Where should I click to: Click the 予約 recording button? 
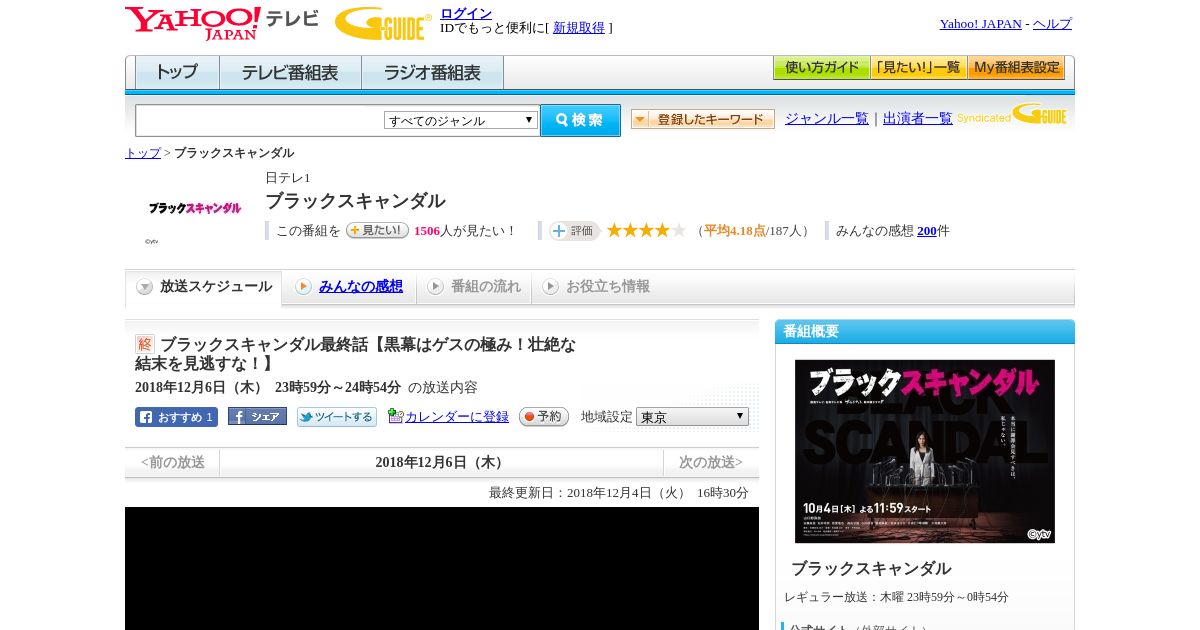click(544, 417)
